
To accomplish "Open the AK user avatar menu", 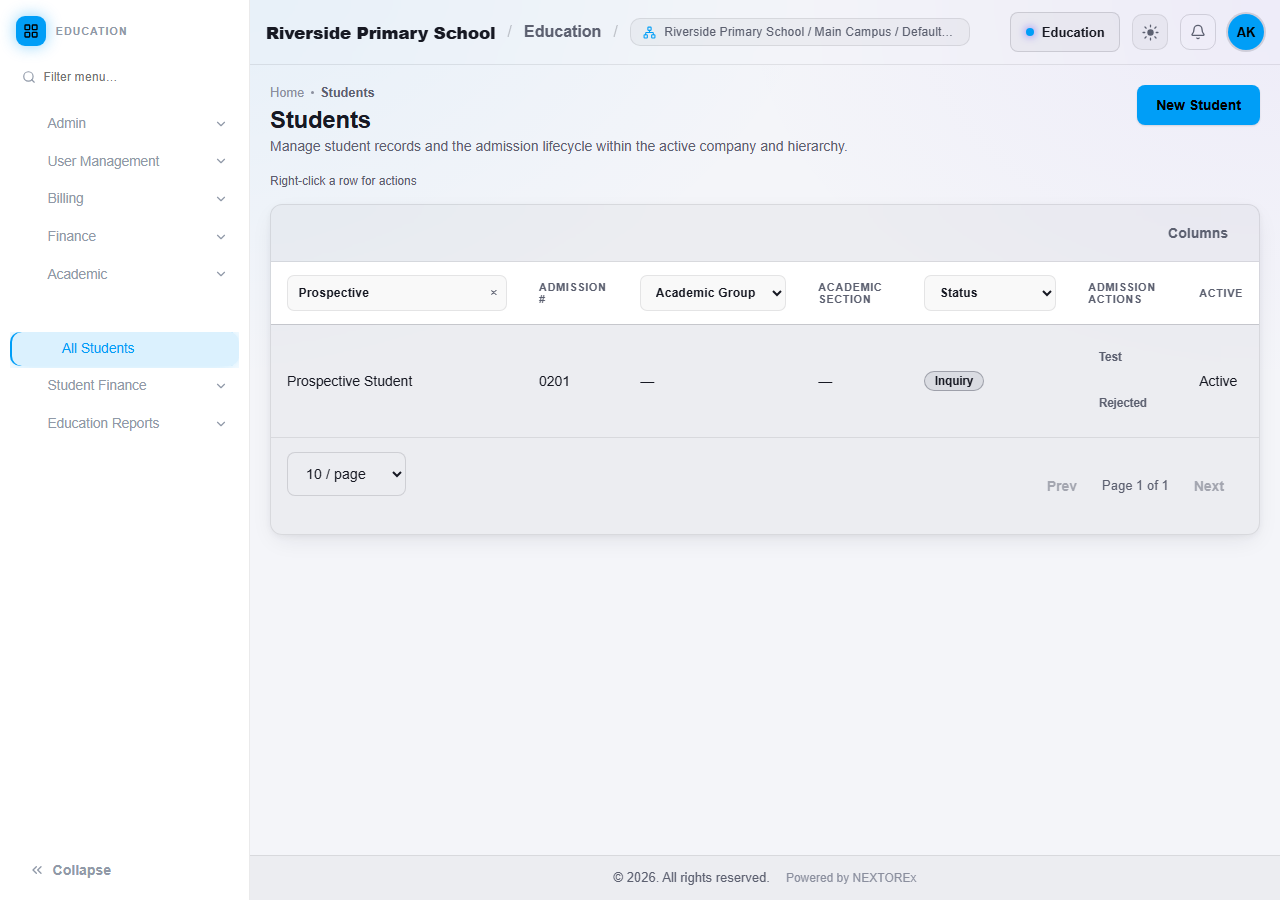I will (1246, 32).
